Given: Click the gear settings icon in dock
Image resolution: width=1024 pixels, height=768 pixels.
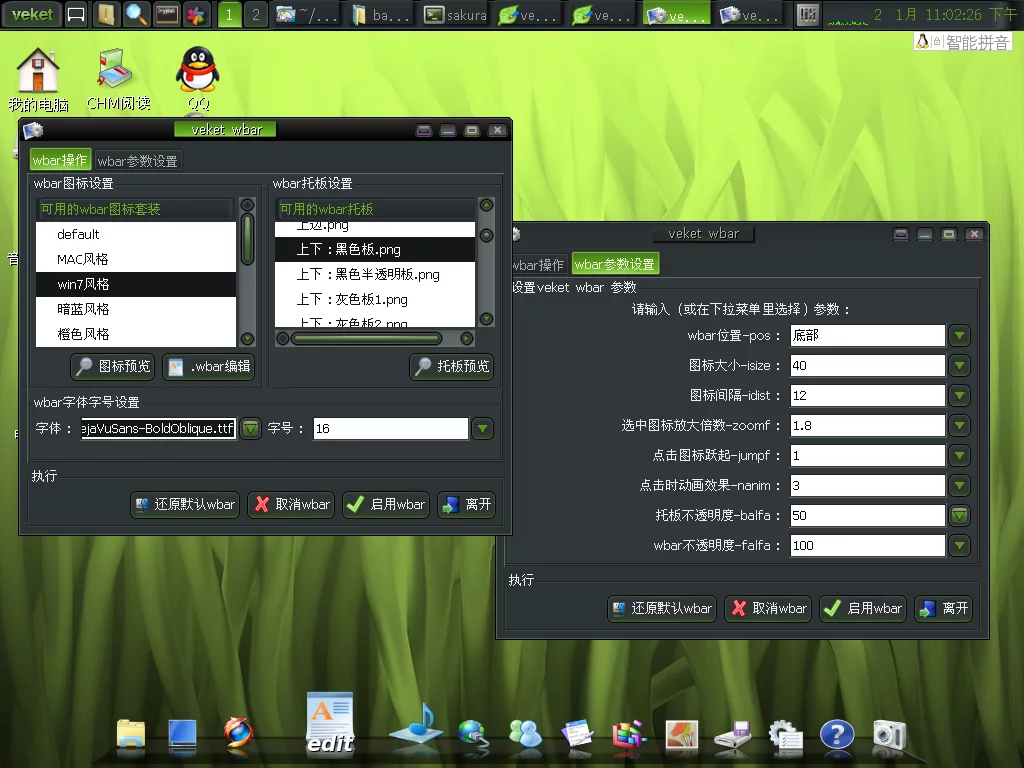Looking at the screenshot, I should pyautogui.click(x=785, y=736).
